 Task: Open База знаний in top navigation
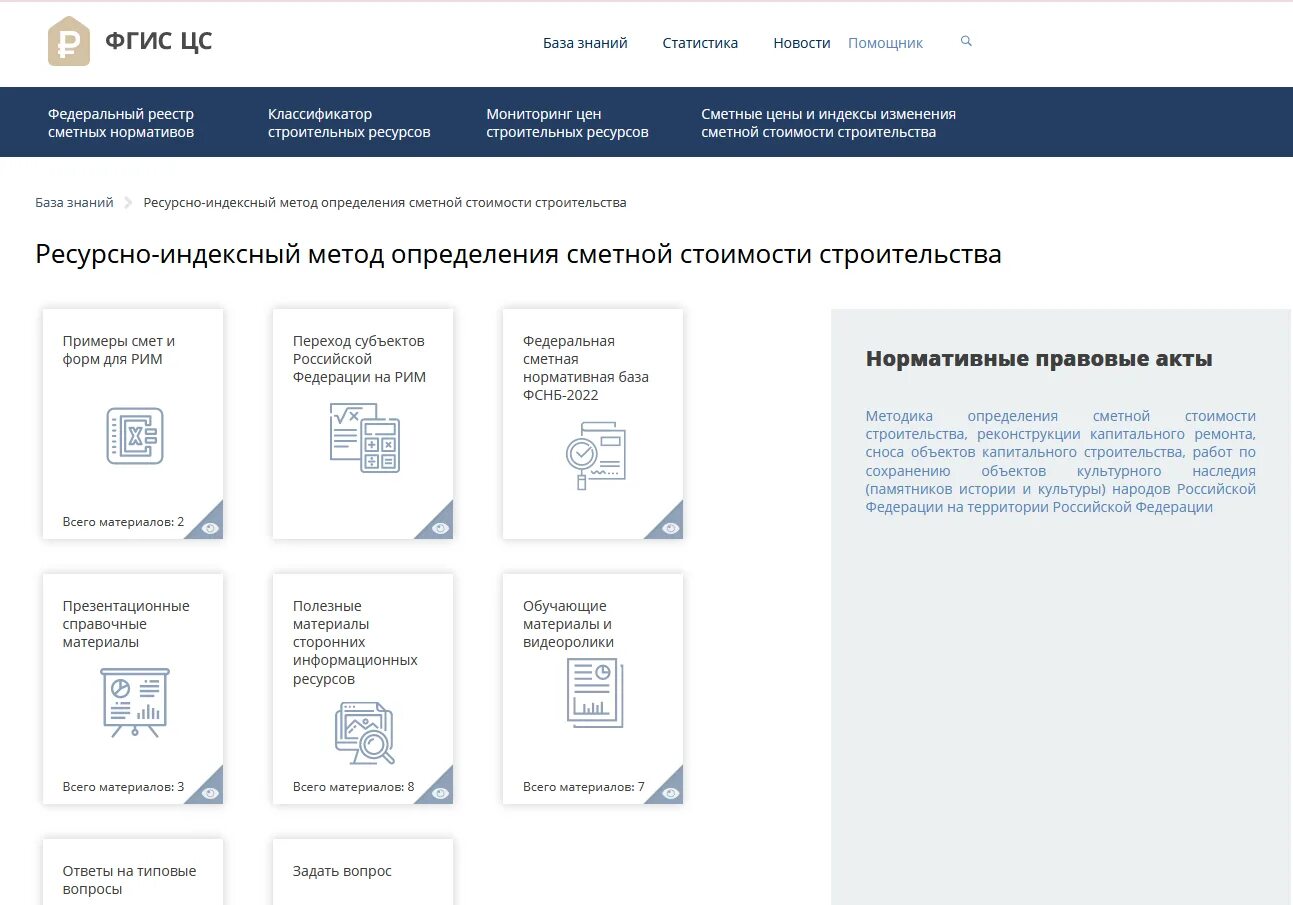click(585, 43)
